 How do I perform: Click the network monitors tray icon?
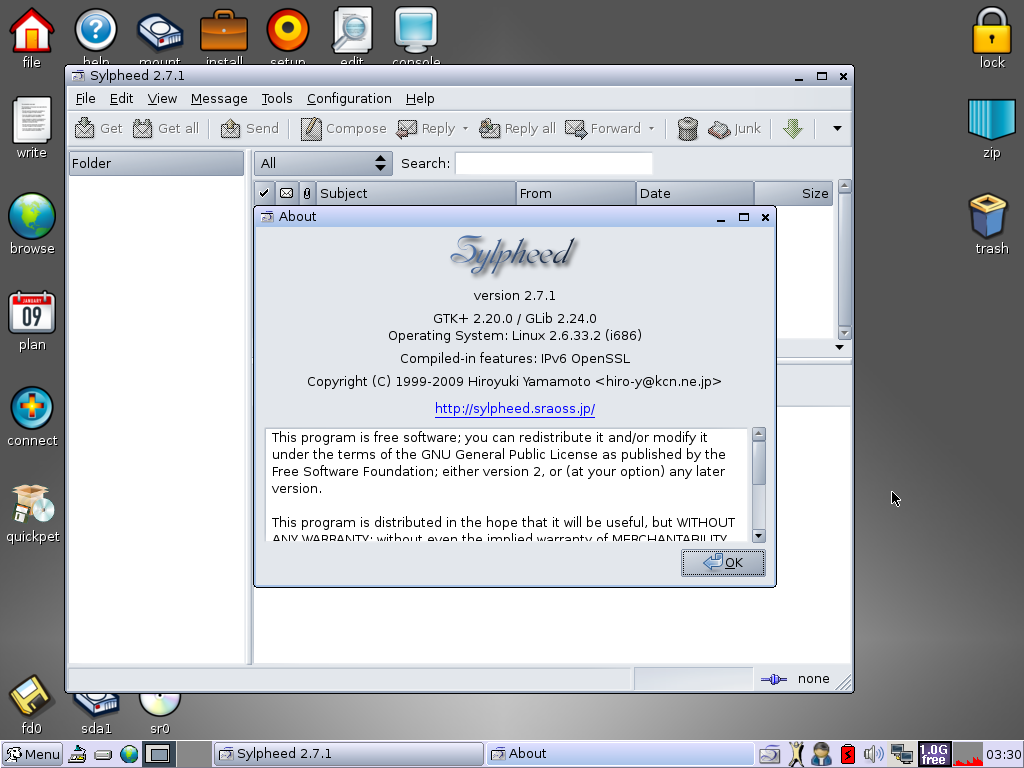(902, 754)
